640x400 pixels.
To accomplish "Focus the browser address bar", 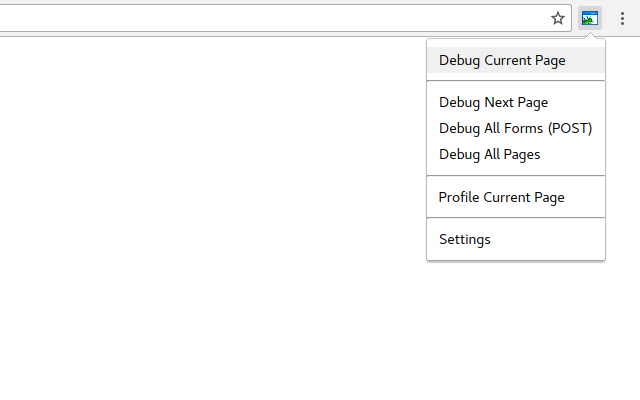I will [270, 18].
